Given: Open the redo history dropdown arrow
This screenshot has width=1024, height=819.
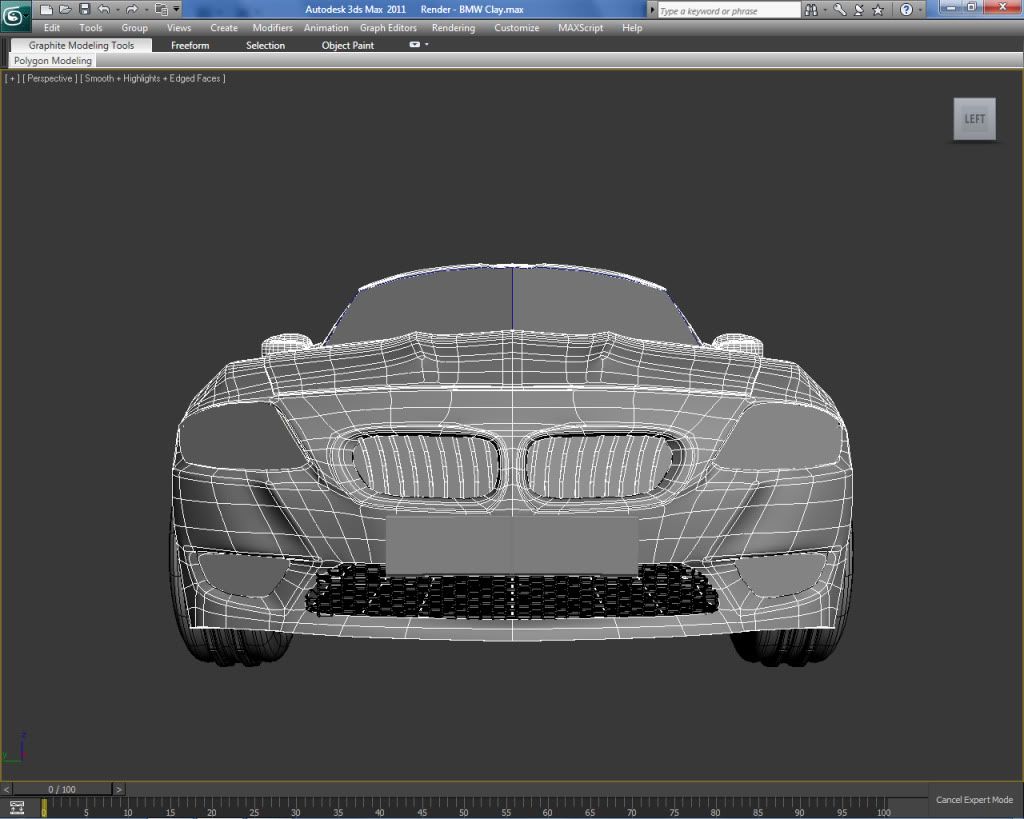Looking at the screenshot, I should click(x=146, y=10).
